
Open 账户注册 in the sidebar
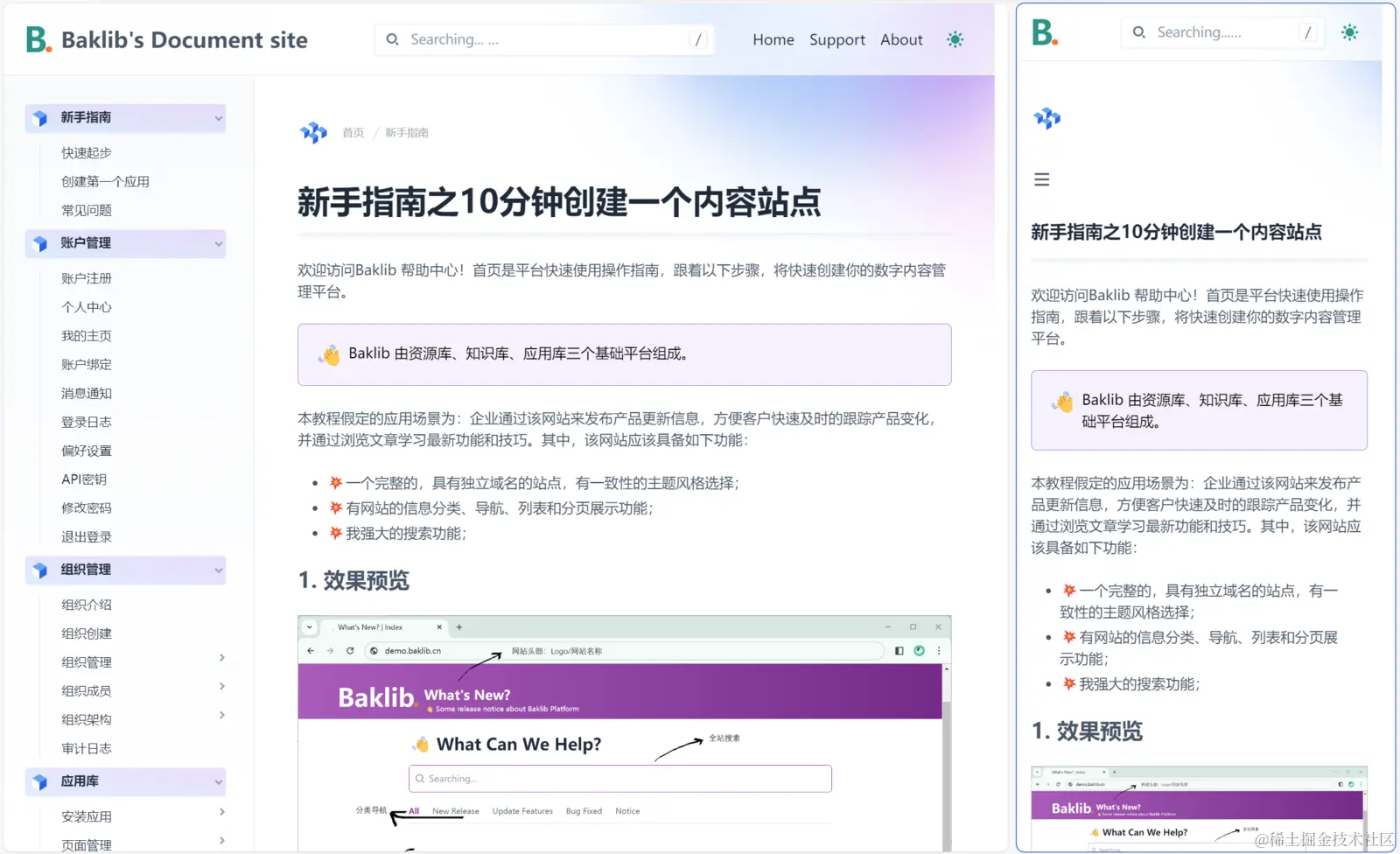coord(87,278)
